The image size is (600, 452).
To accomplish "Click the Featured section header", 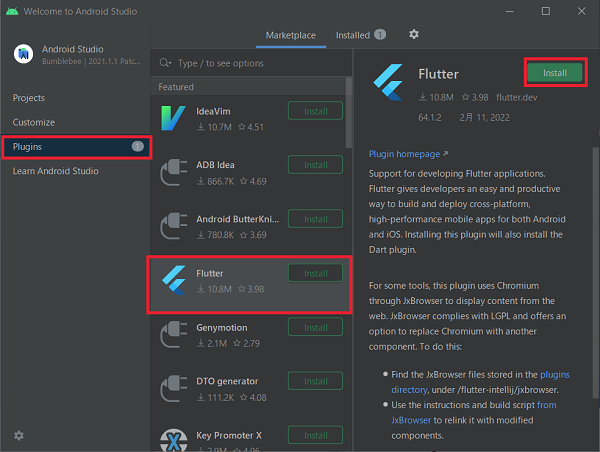I will pos(176,87).
